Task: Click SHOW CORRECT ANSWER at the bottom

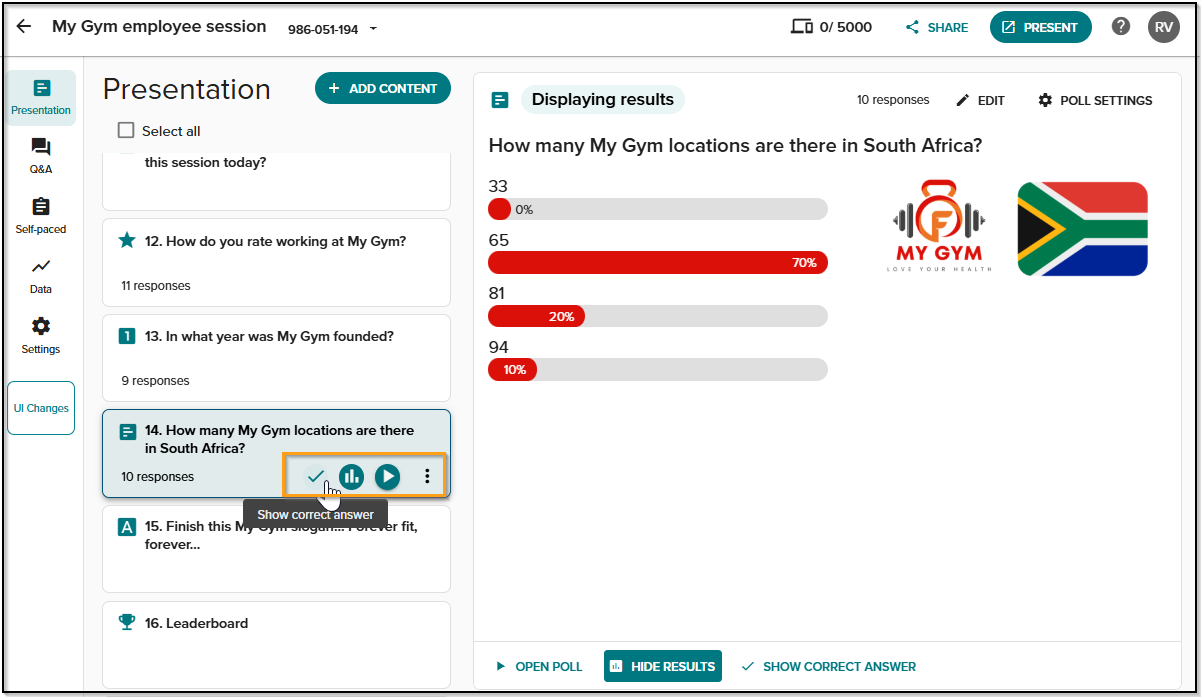Action: tap(829, 666)
